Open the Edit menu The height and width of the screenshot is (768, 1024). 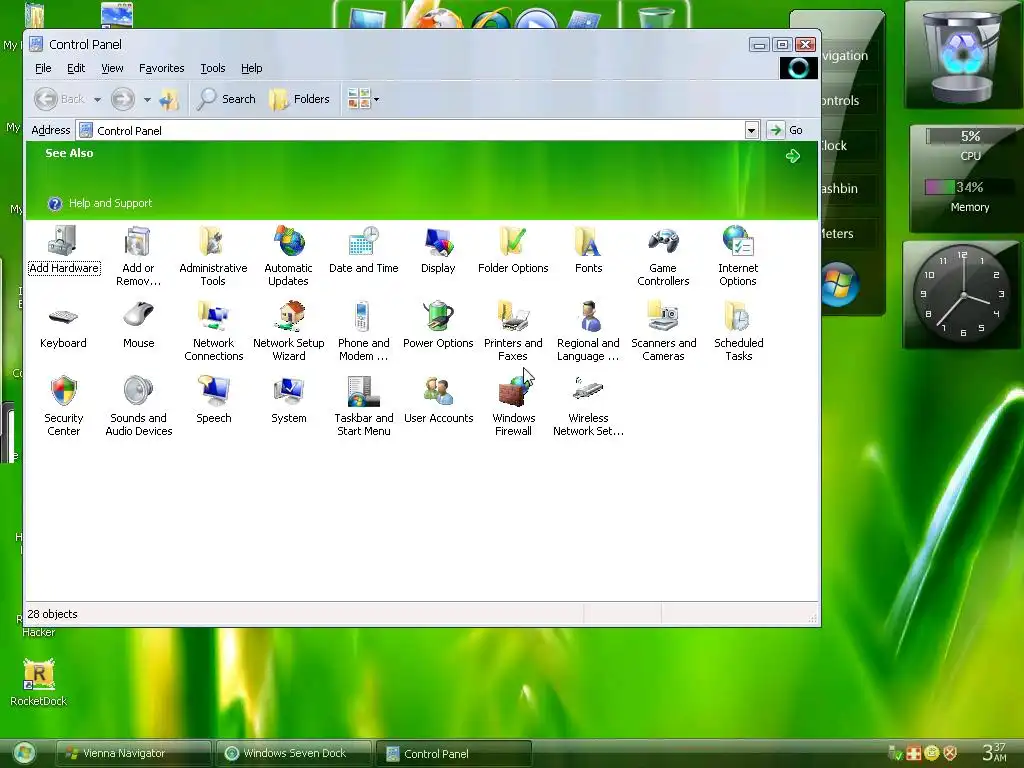tap(76, 68)
